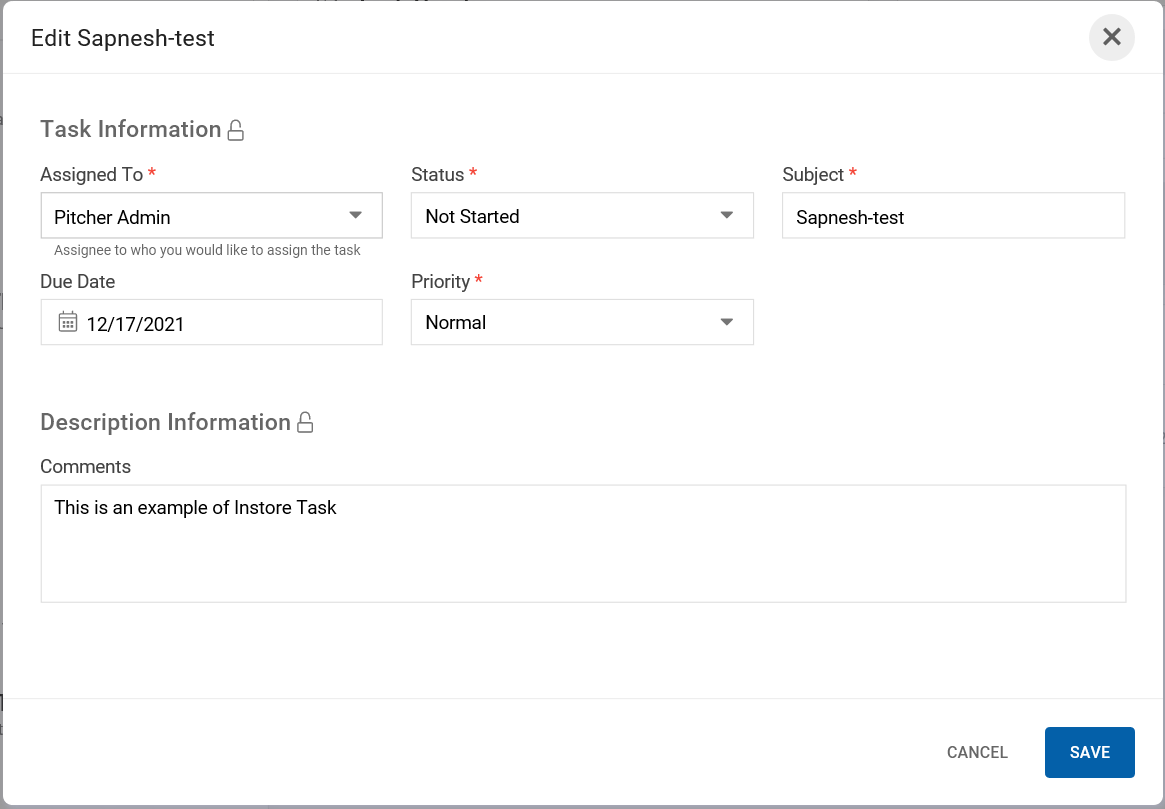Click the Description Information section heading
Viewport: 1165px width, 809px height.
[165, 422]
